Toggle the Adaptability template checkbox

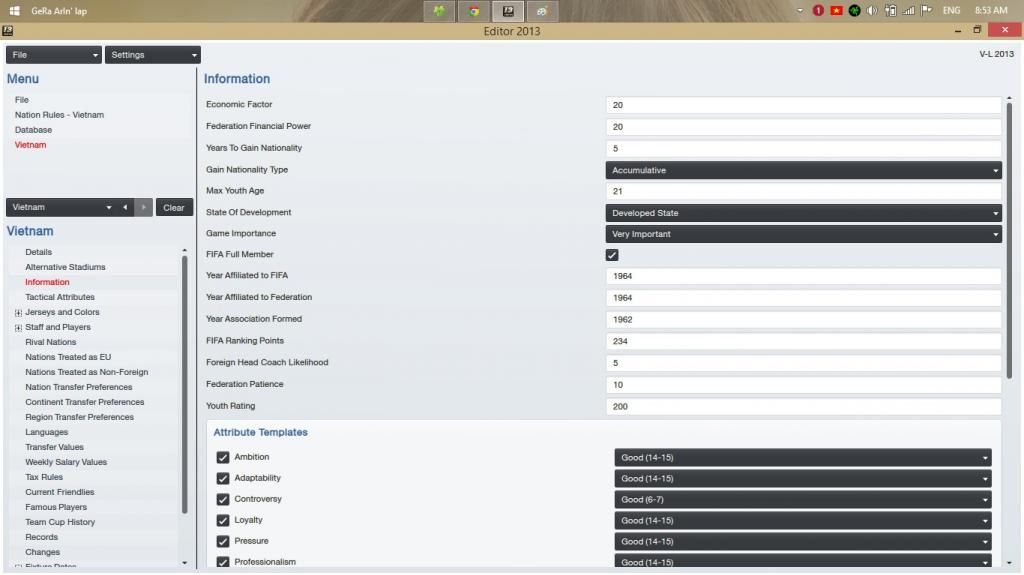[223, 478]
